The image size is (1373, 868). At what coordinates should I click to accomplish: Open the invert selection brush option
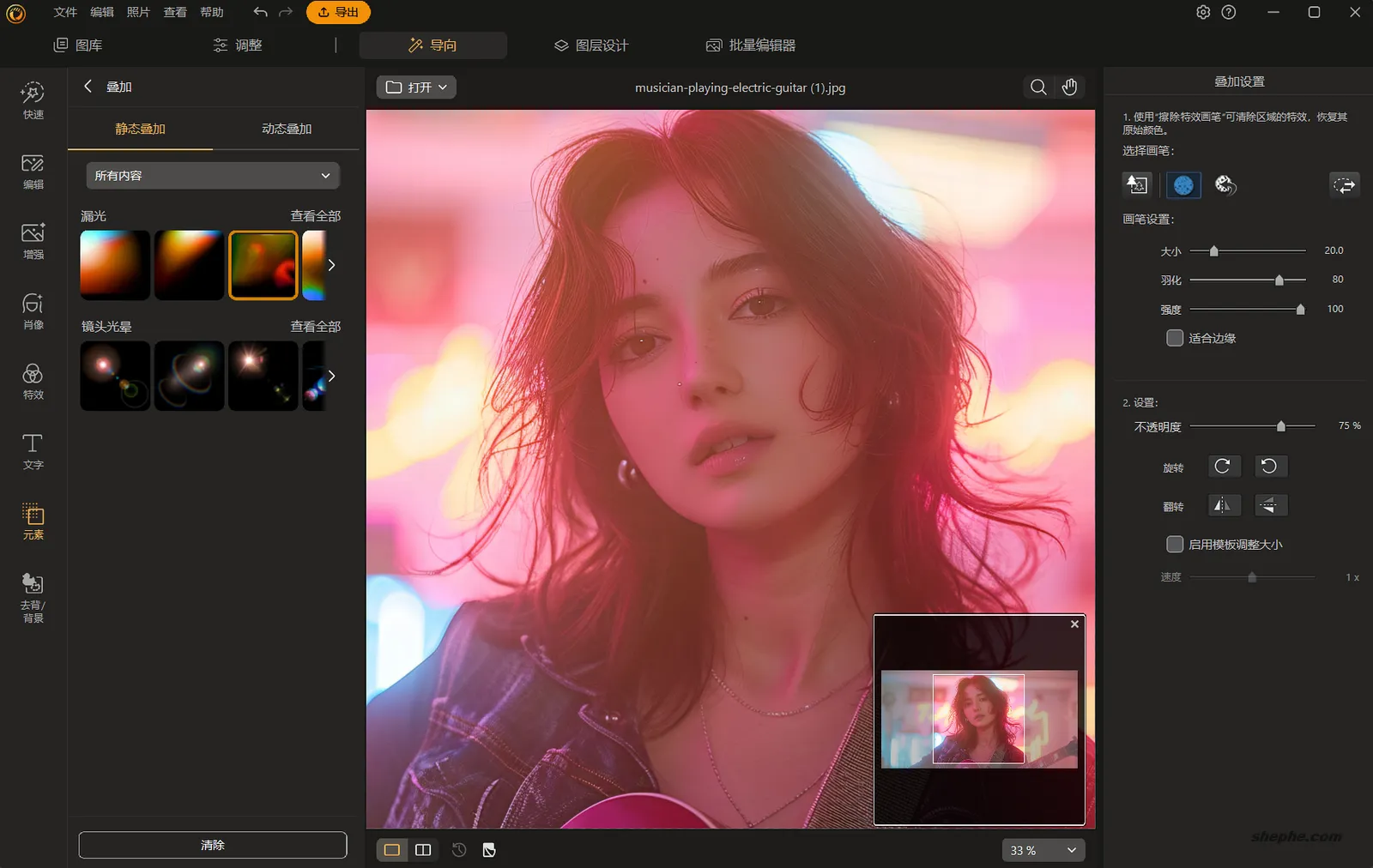1345,184
